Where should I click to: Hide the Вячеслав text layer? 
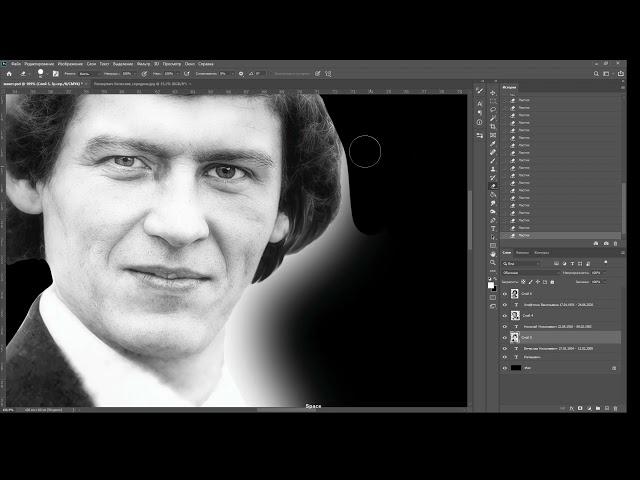coord(504,349)
